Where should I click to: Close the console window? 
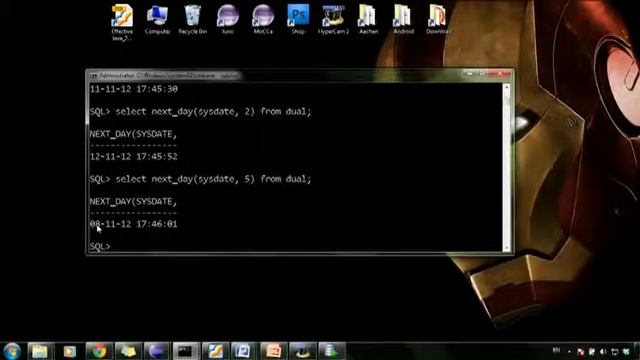[500, 74]
